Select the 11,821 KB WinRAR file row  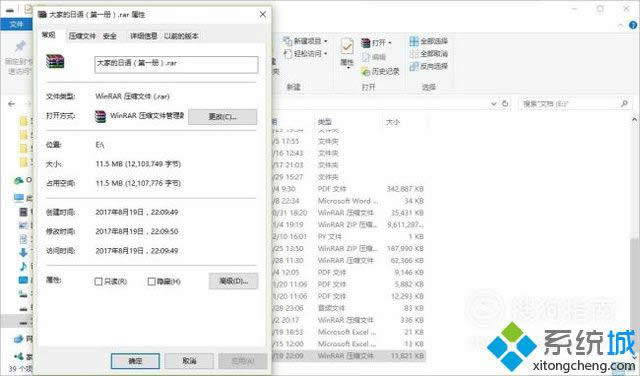349,356
